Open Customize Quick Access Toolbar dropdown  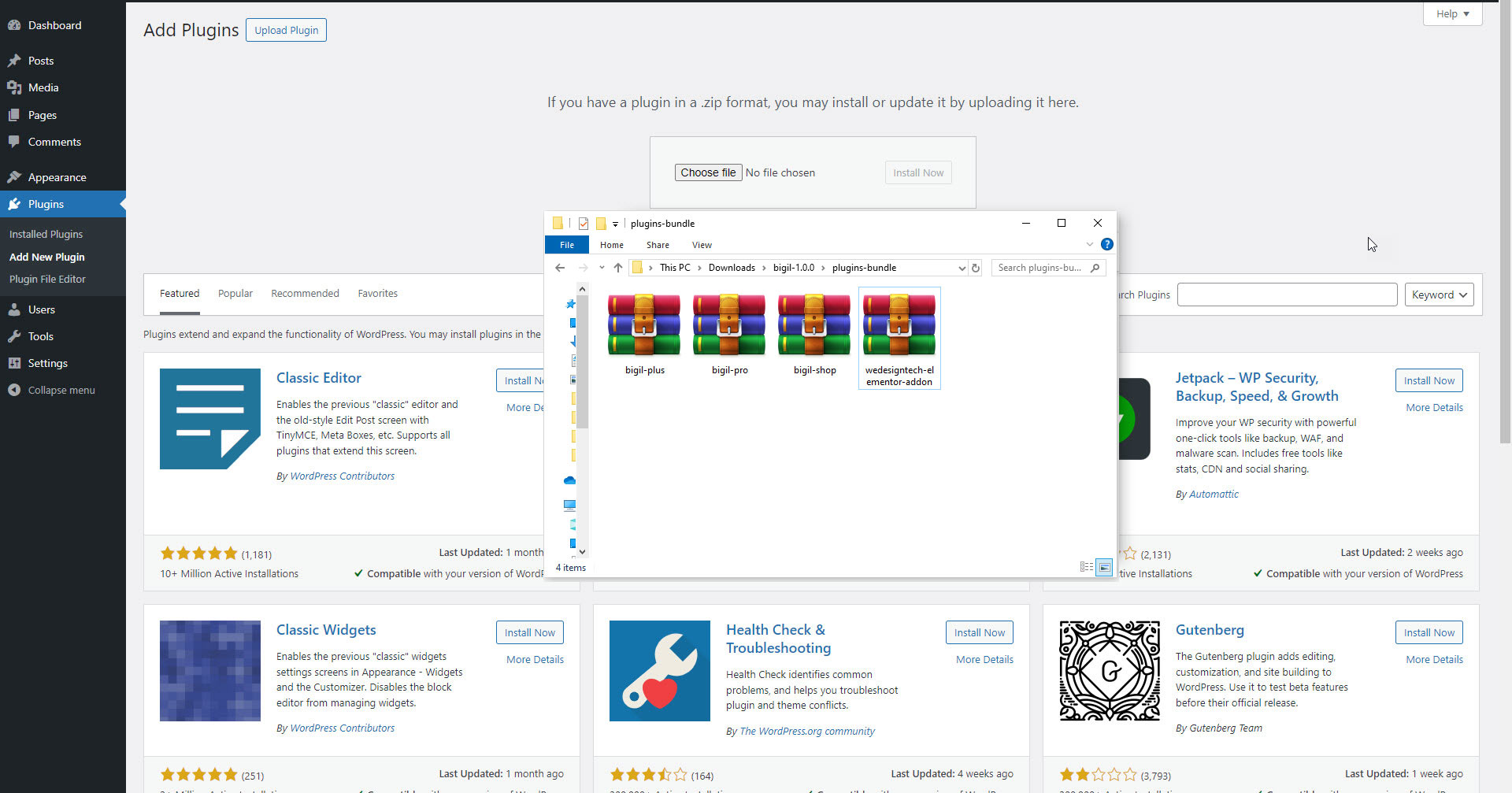point(616,224)
